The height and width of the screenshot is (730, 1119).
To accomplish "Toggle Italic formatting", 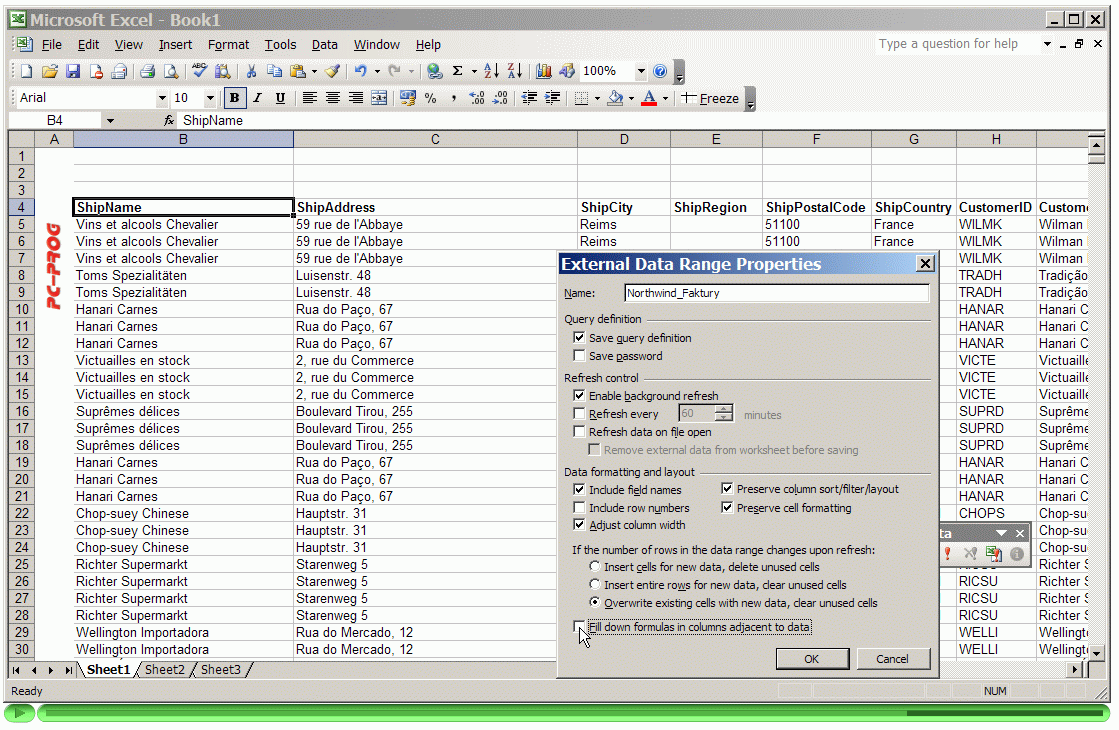I will 257,98.
